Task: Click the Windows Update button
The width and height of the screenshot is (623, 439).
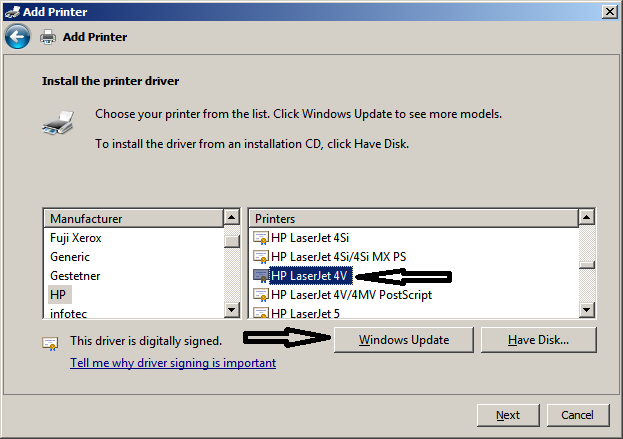Action: (x=404, y=340)
